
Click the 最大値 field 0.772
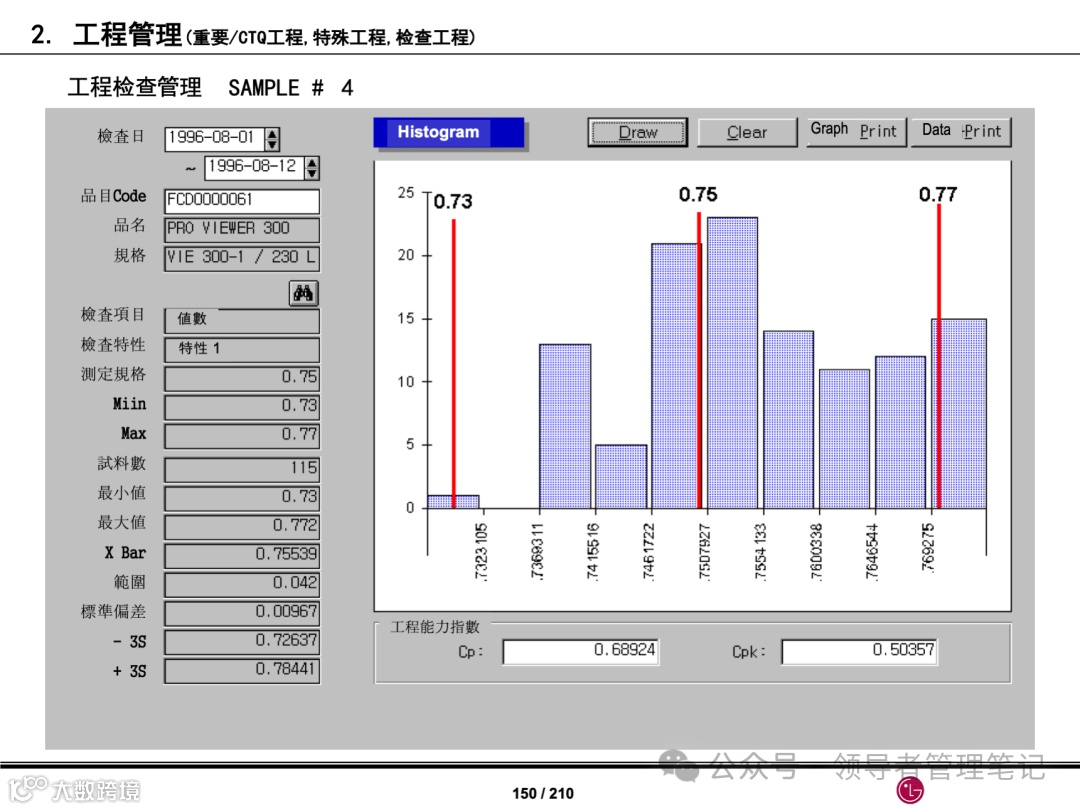[242, 527]
